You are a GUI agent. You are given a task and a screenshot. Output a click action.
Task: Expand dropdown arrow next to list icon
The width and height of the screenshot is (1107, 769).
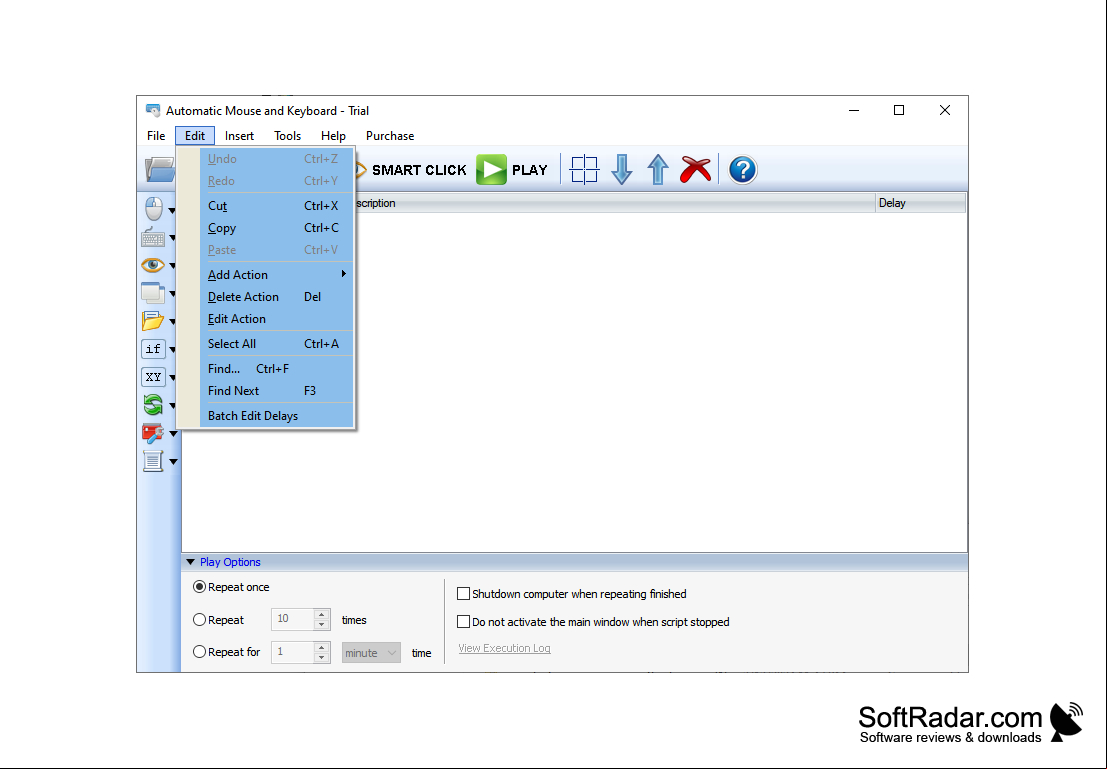173,462
